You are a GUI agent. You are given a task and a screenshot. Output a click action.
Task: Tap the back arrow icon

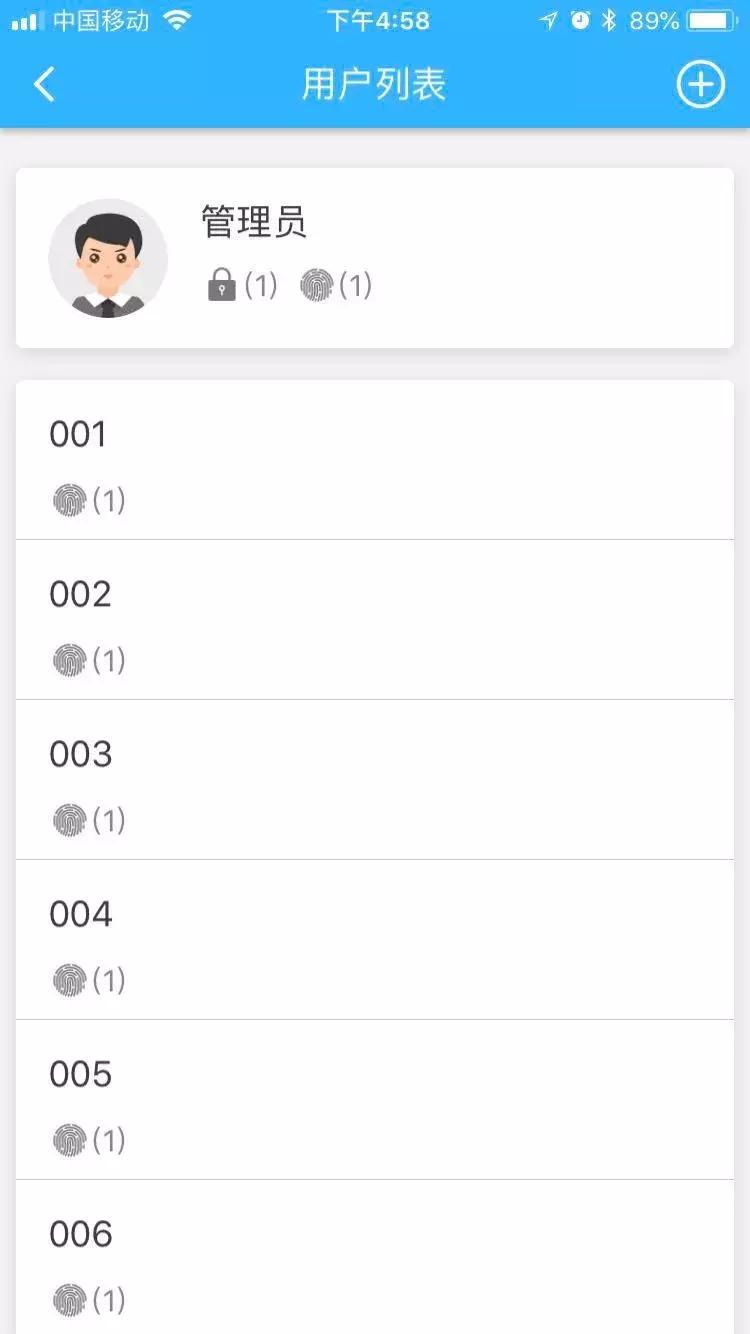pos(44,85)
